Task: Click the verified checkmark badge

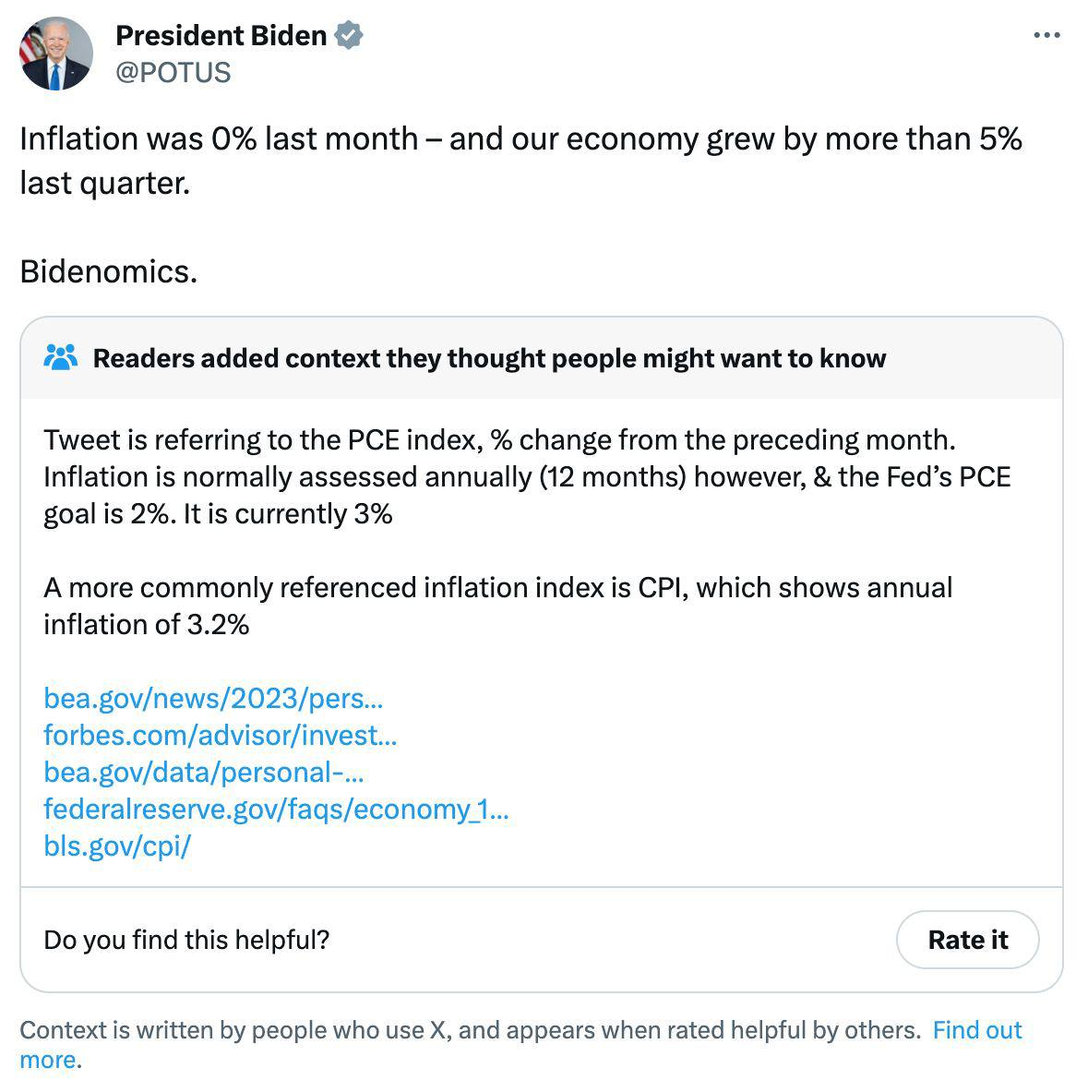Action: click(x=349, y=35)
